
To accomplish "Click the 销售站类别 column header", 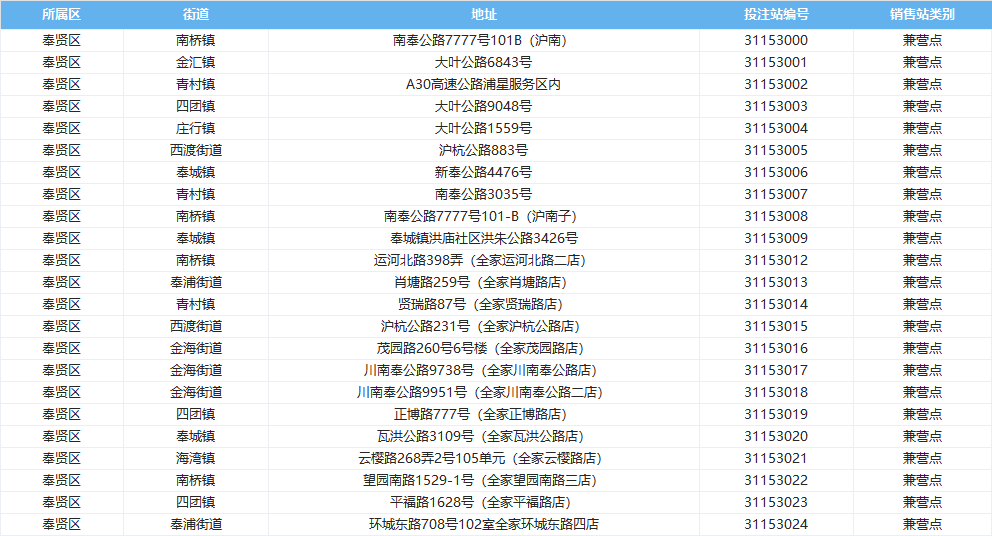I will tap(922, 15).
